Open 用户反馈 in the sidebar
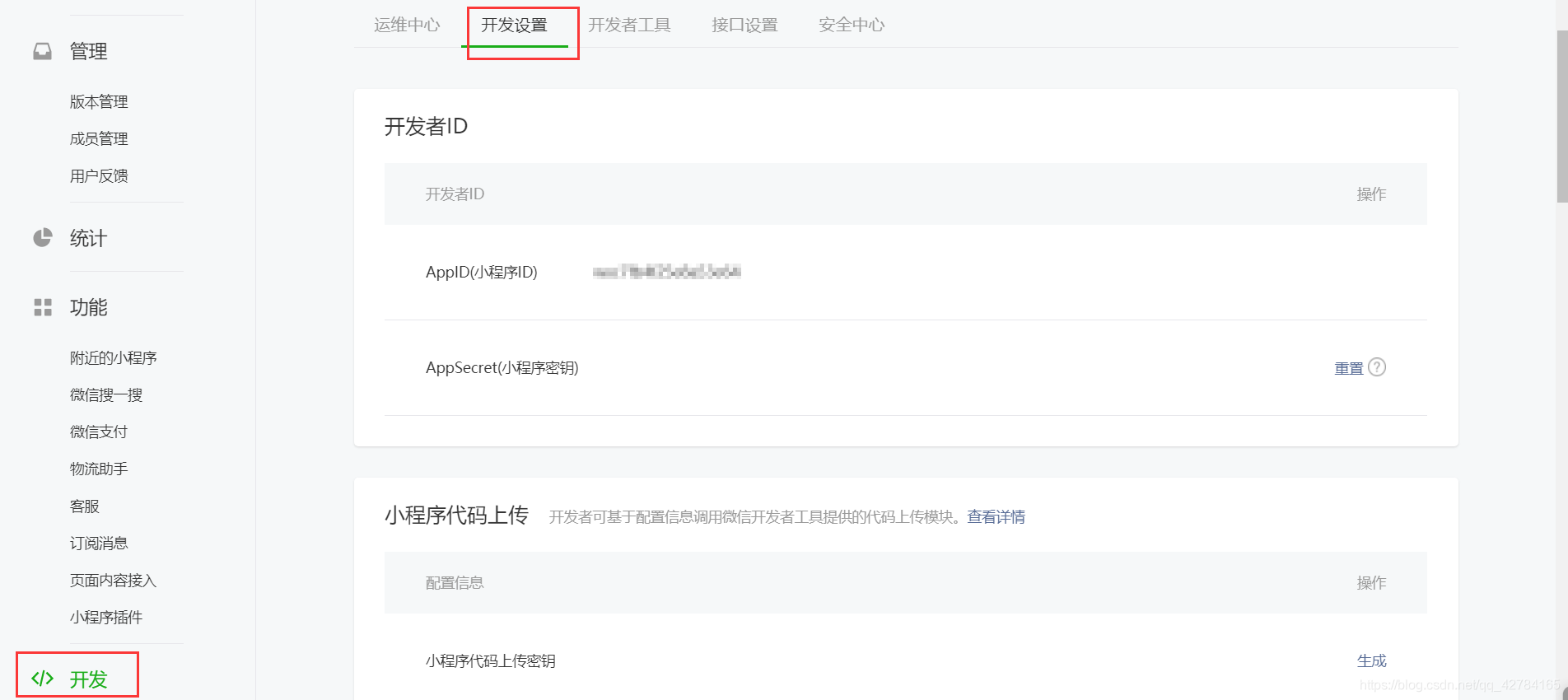Viewport: 1568px width, 700px height. [99, 175]
